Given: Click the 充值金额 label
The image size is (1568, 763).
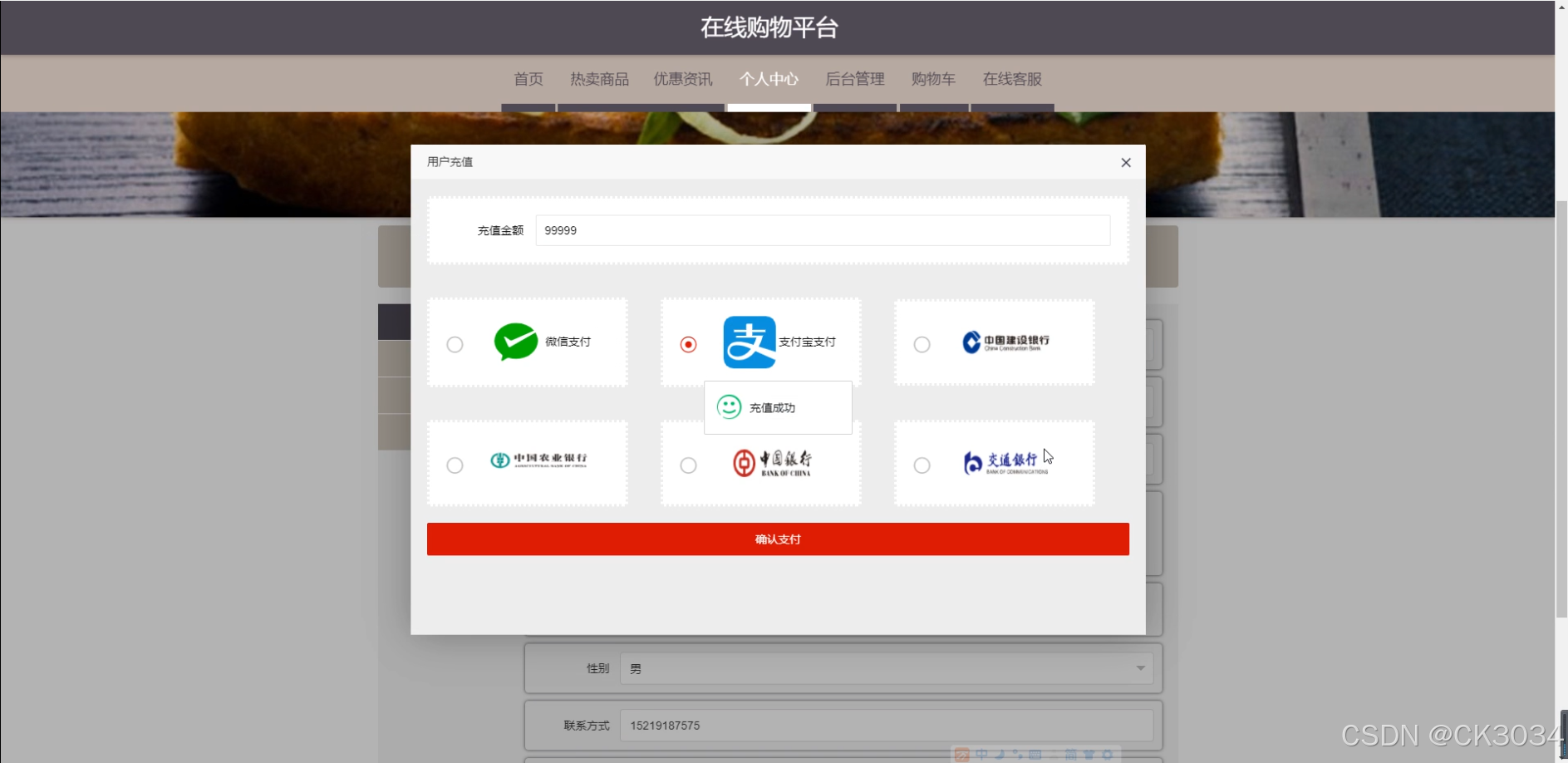Looking at the screenshot, I should (x=500, y=230).
